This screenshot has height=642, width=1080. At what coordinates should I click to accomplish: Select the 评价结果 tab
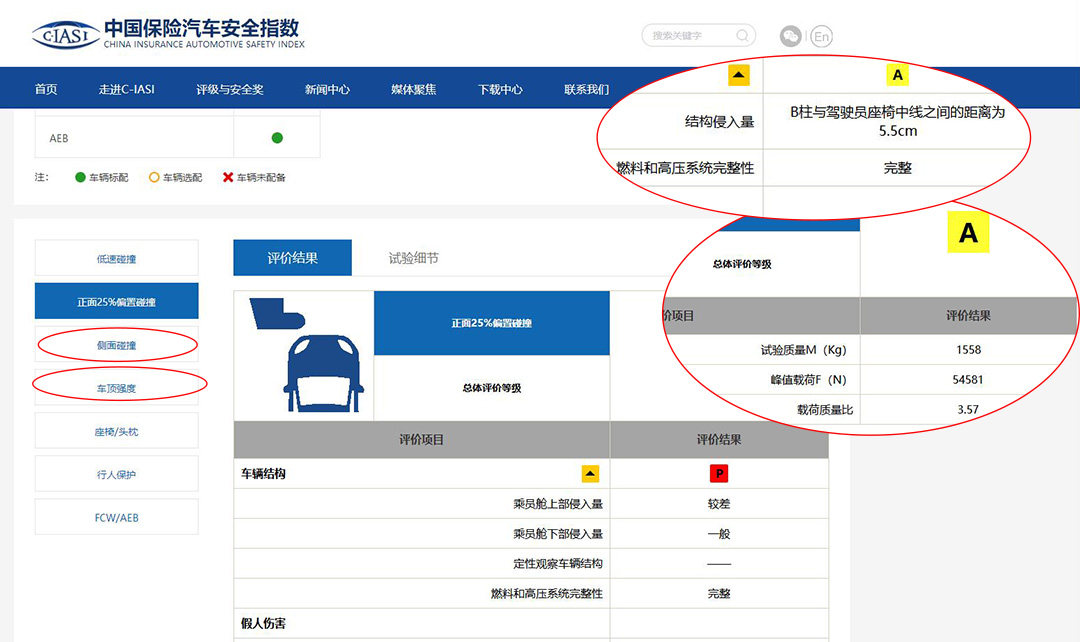(292, 258)
